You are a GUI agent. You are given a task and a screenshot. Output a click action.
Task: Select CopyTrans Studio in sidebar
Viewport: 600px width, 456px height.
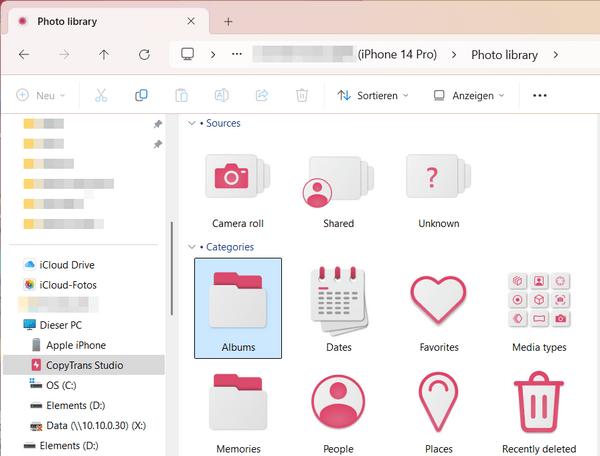[x=84, y=365]
